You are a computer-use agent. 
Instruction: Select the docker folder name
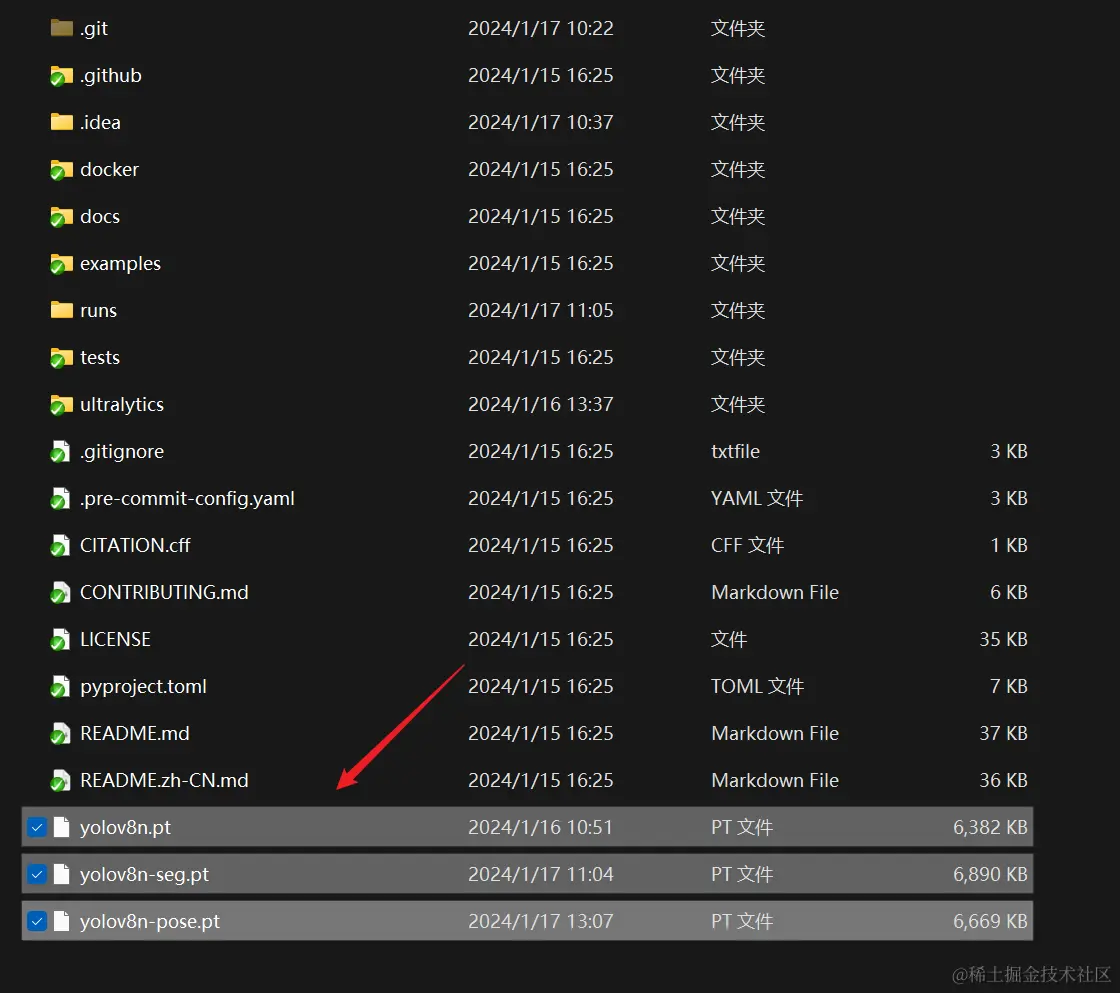click(x=109, y=169)
